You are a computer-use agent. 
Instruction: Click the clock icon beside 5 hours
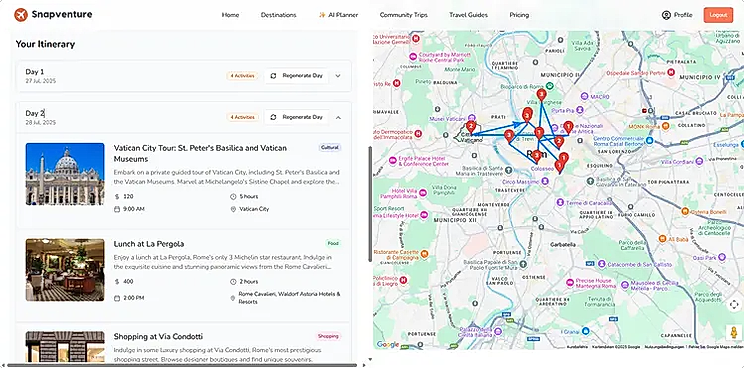pos(233,196)
